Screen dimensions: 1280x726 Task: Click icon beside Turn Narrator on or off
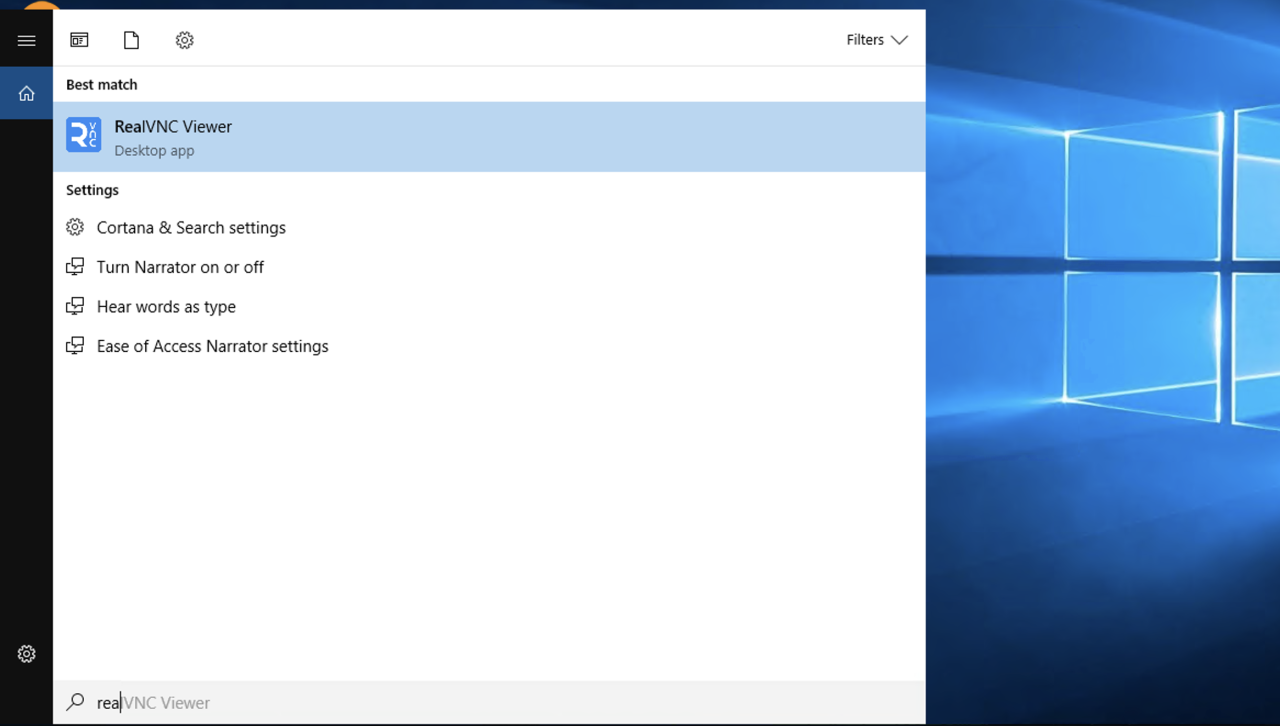(75, 267)
